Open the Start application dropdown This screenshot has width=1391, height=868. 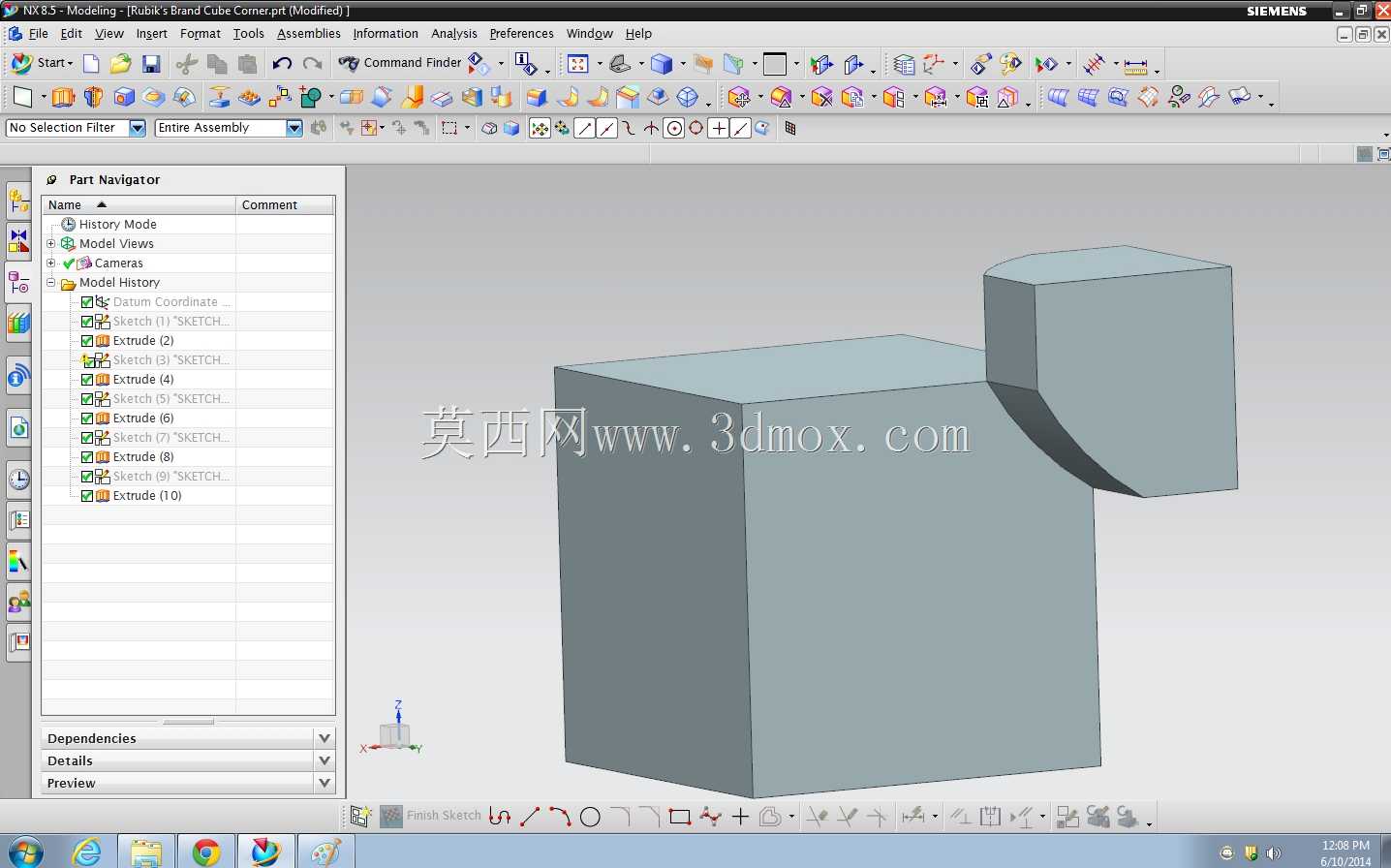[43, 63]
